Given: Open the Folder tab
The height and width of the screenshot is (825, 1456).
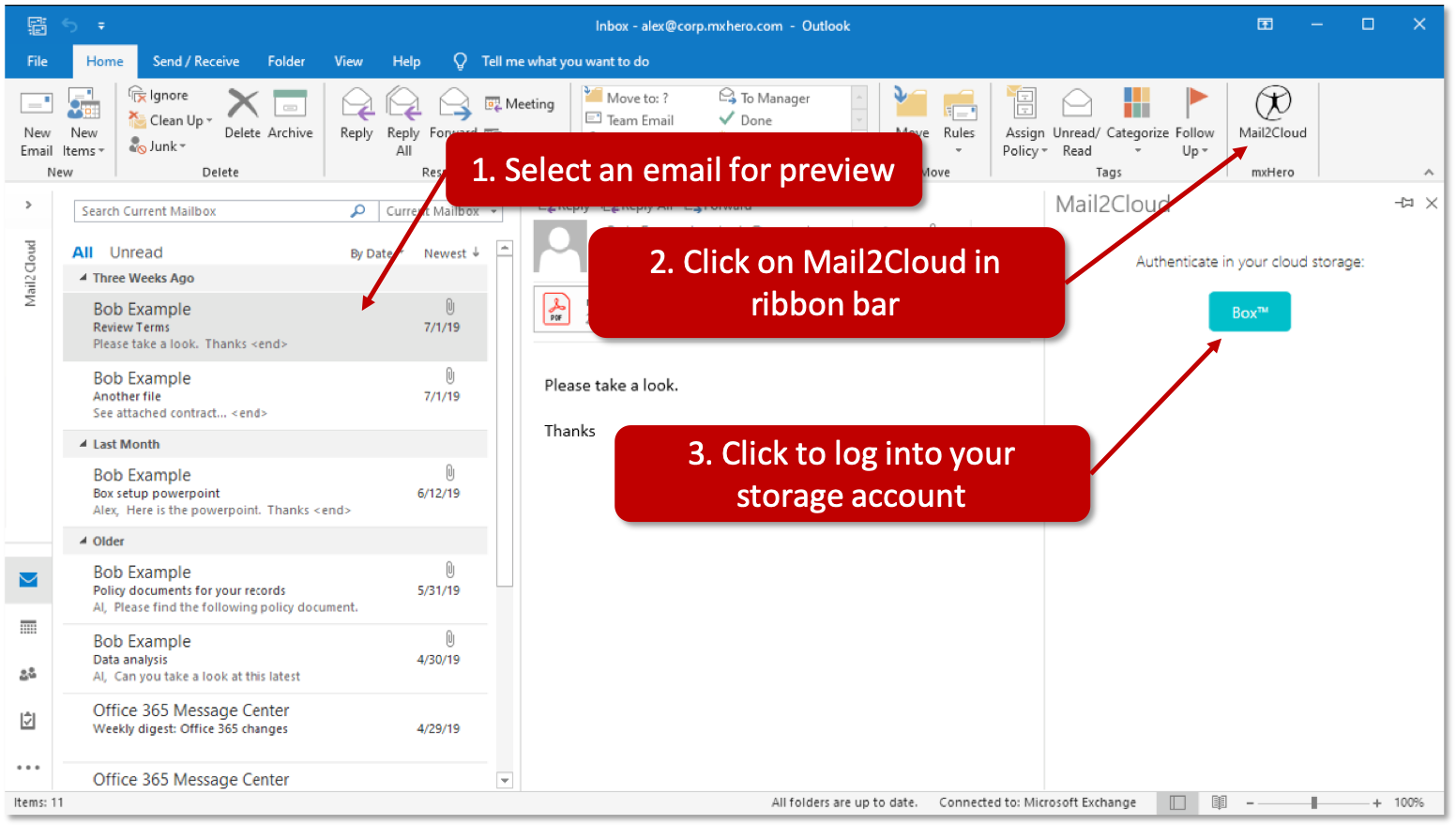Looking at the screenshot, I should tap(286, 61).
